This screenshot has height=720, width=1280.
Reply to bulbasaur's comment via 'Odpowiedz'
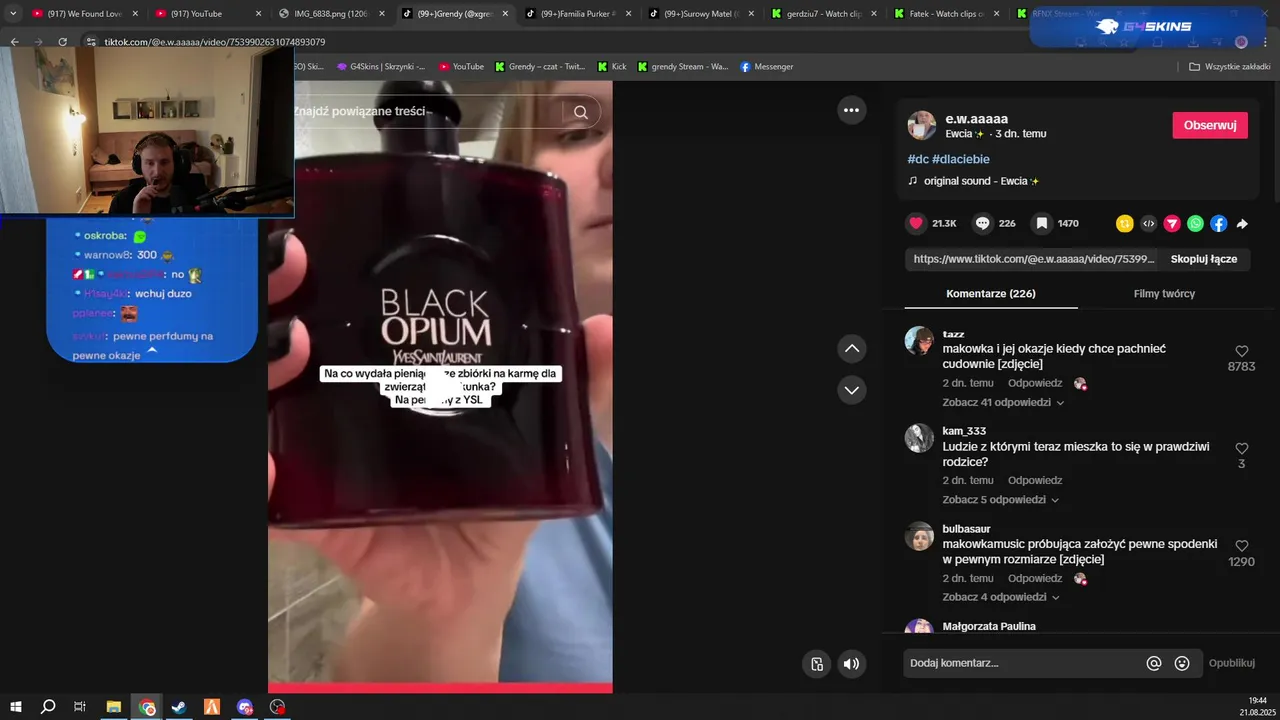click(1035, 578)
